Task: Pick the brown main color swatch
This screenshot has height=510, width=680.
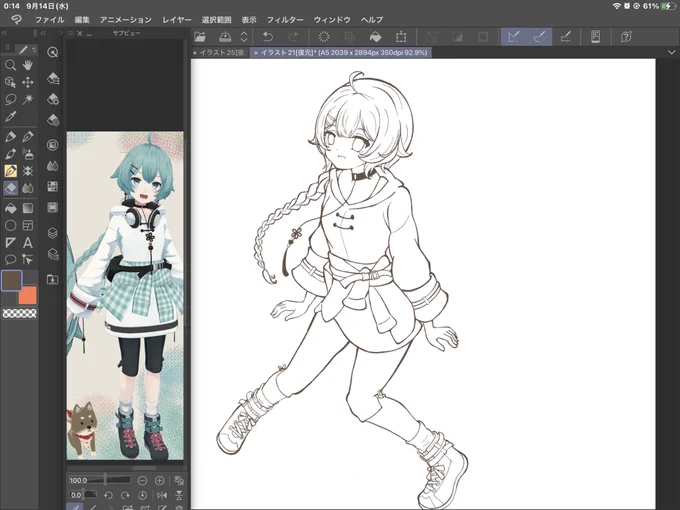Action: tap(12, 281)
